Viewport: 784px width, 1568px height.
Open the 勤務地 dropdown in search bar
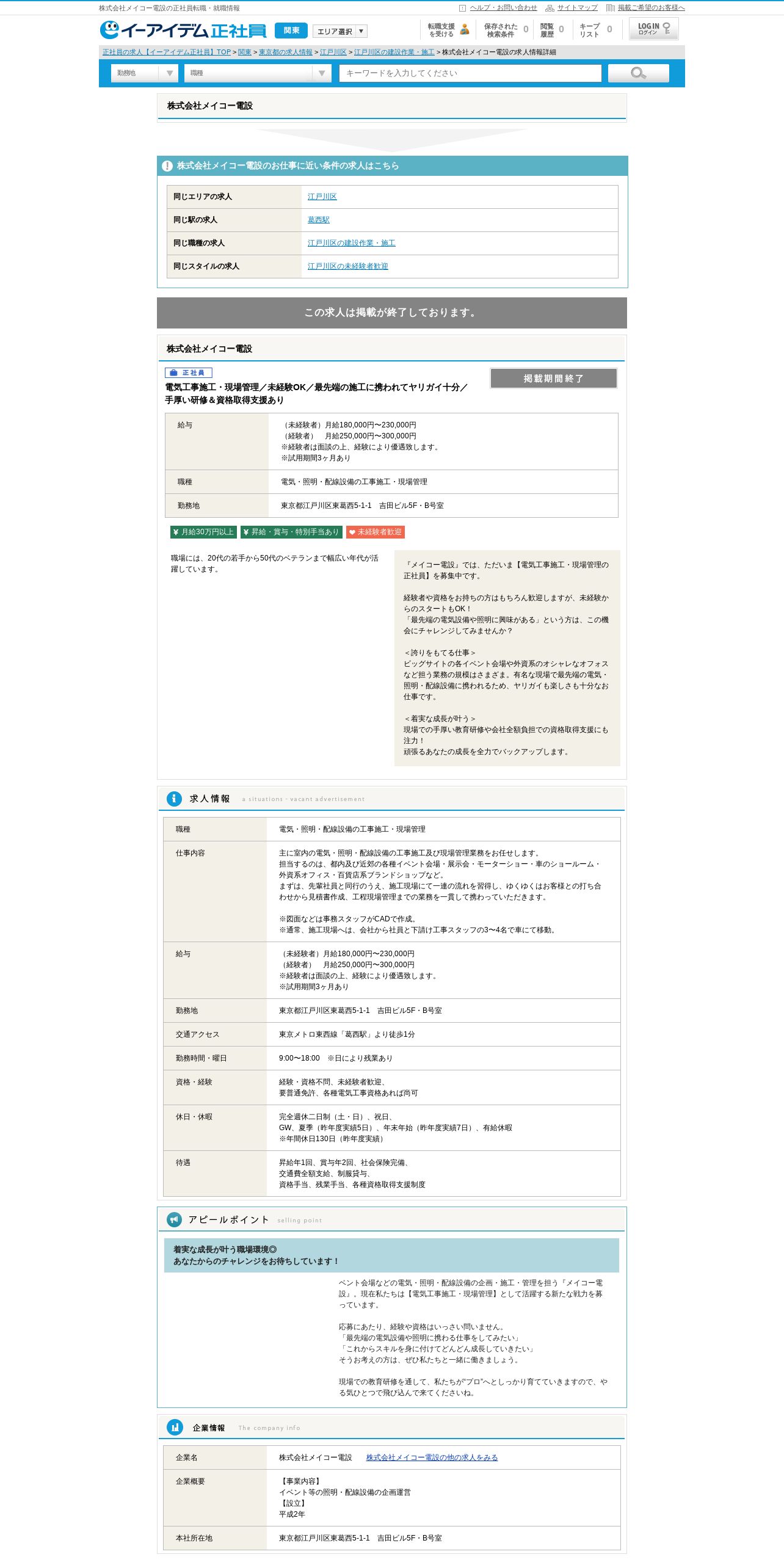click(145, 73)
